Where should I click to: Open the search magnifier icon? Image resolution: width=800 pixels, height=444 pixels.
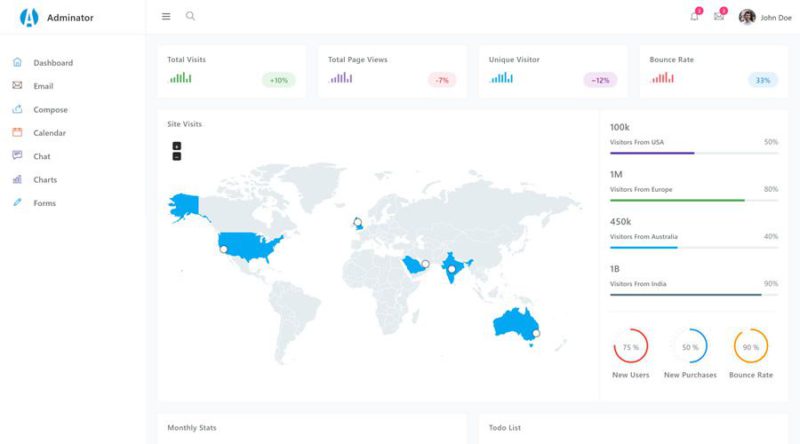tap(190, 16)
